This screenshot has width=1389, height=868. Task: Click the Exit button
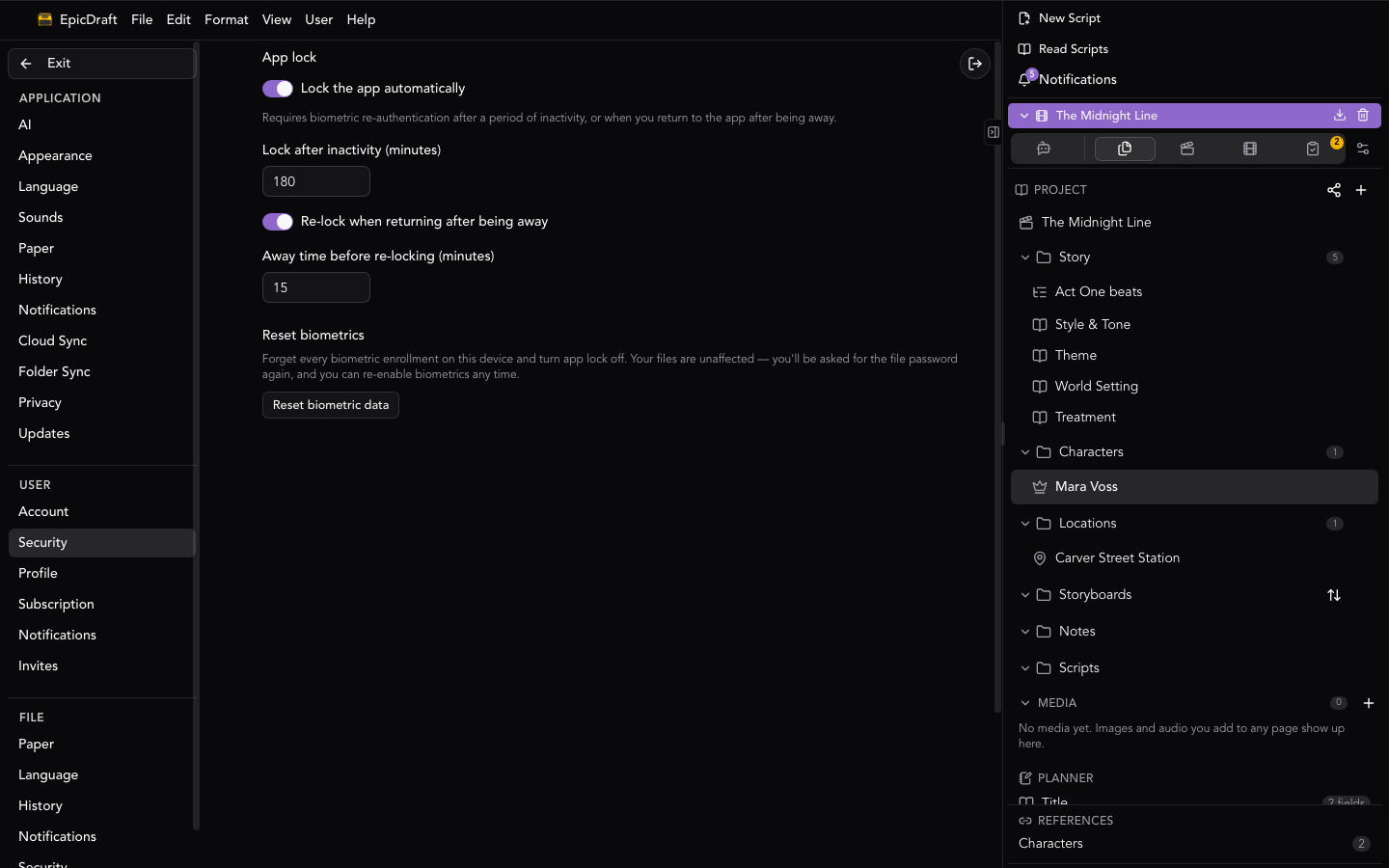pyautogui.click(x=101, y=64)
